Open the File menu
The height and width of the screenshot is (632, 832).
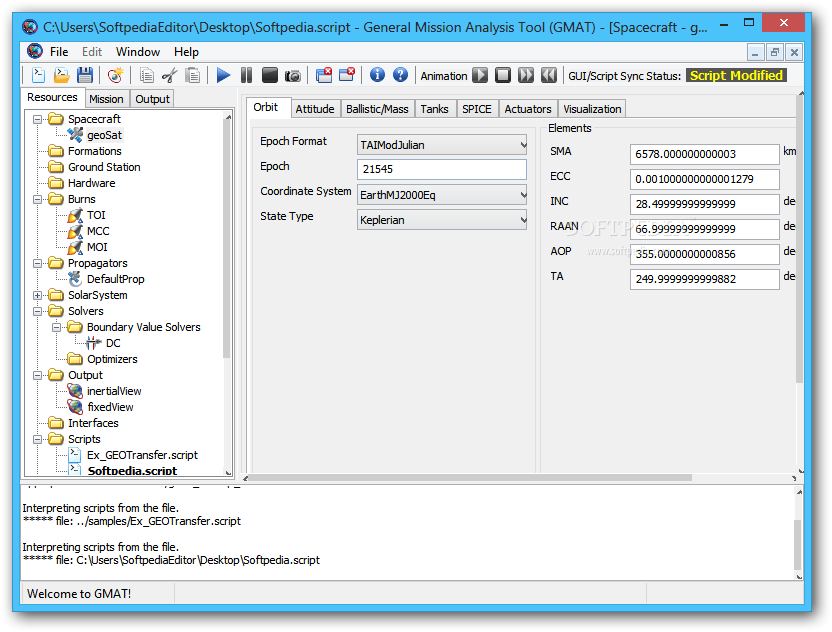click(x=59, y=52)
